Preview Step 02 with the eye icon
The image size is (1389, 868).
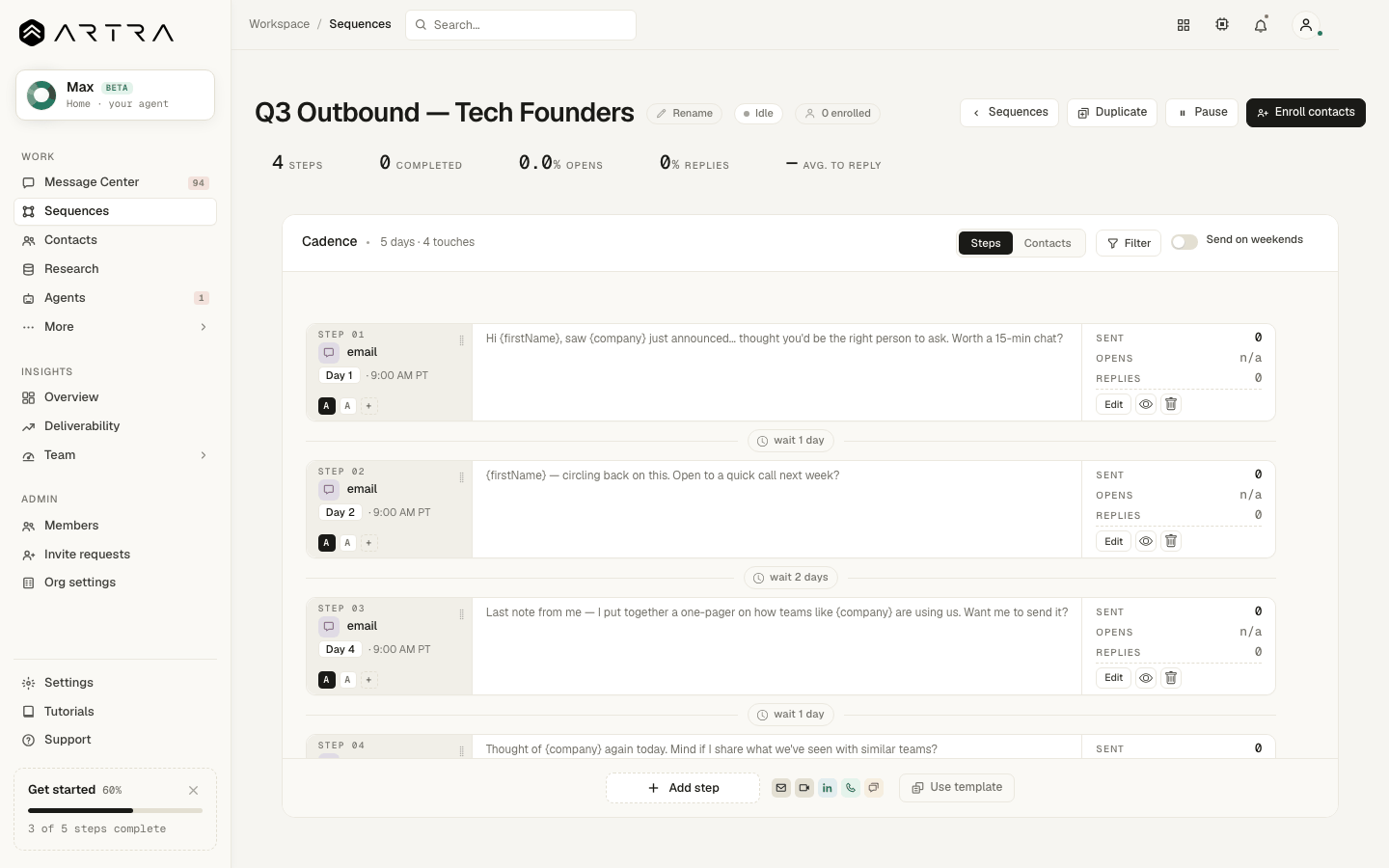point(1146,541)
